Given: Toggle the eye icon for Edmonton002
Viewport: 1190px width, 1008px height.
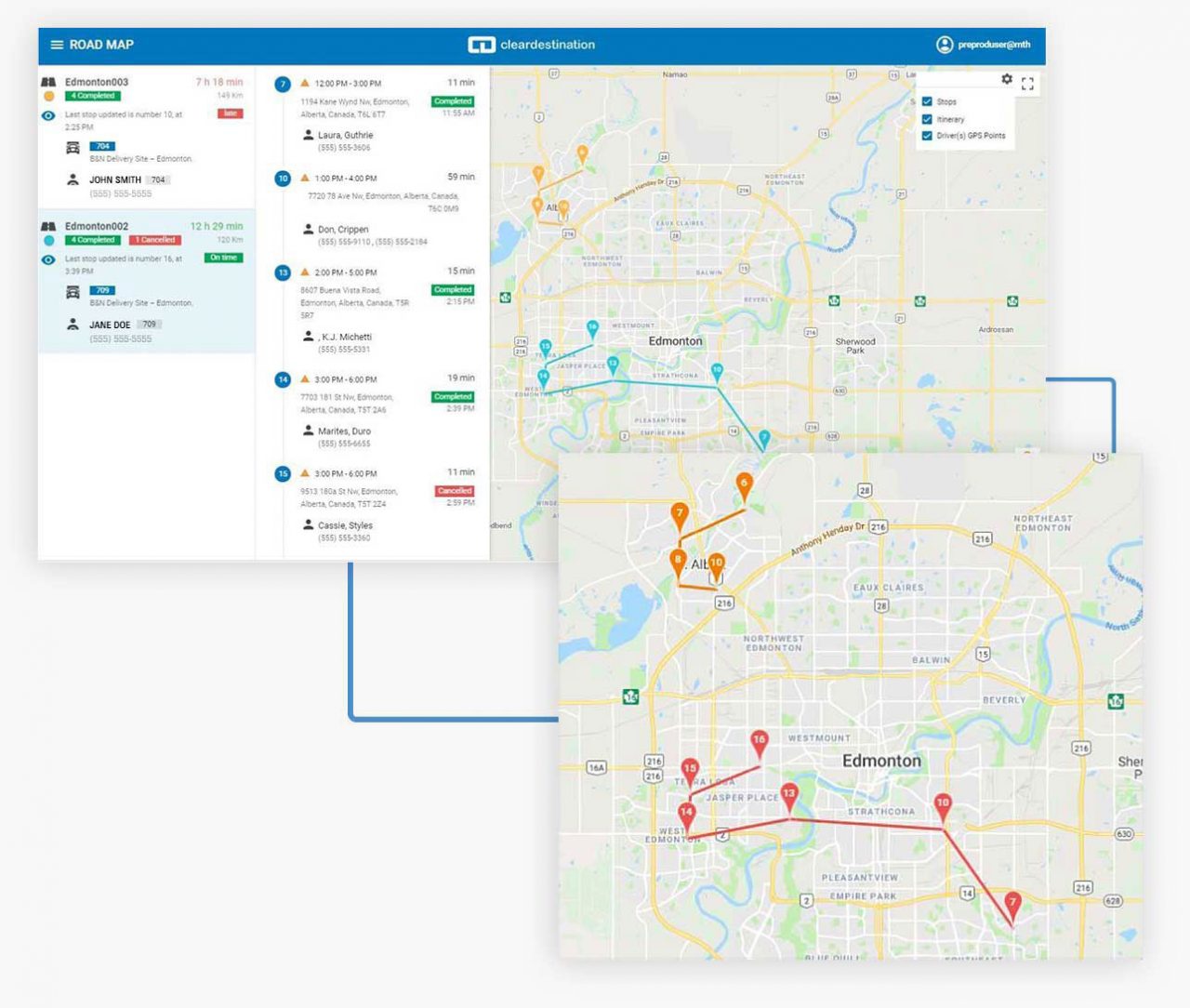Looking at the screenshot, I should tap(47, 259).
